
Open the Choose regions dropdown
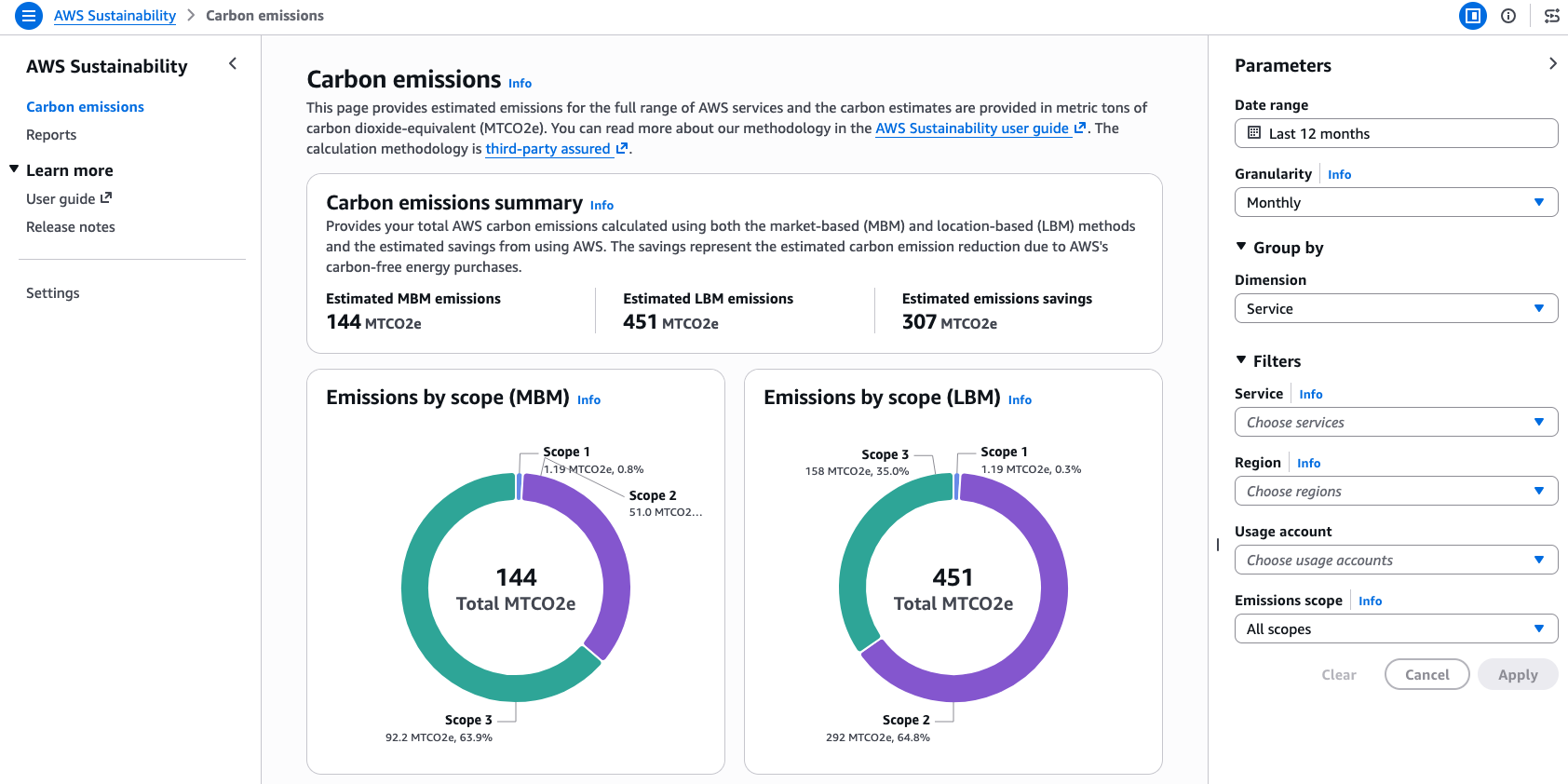pyautogui.click(x=1396, y=491)
